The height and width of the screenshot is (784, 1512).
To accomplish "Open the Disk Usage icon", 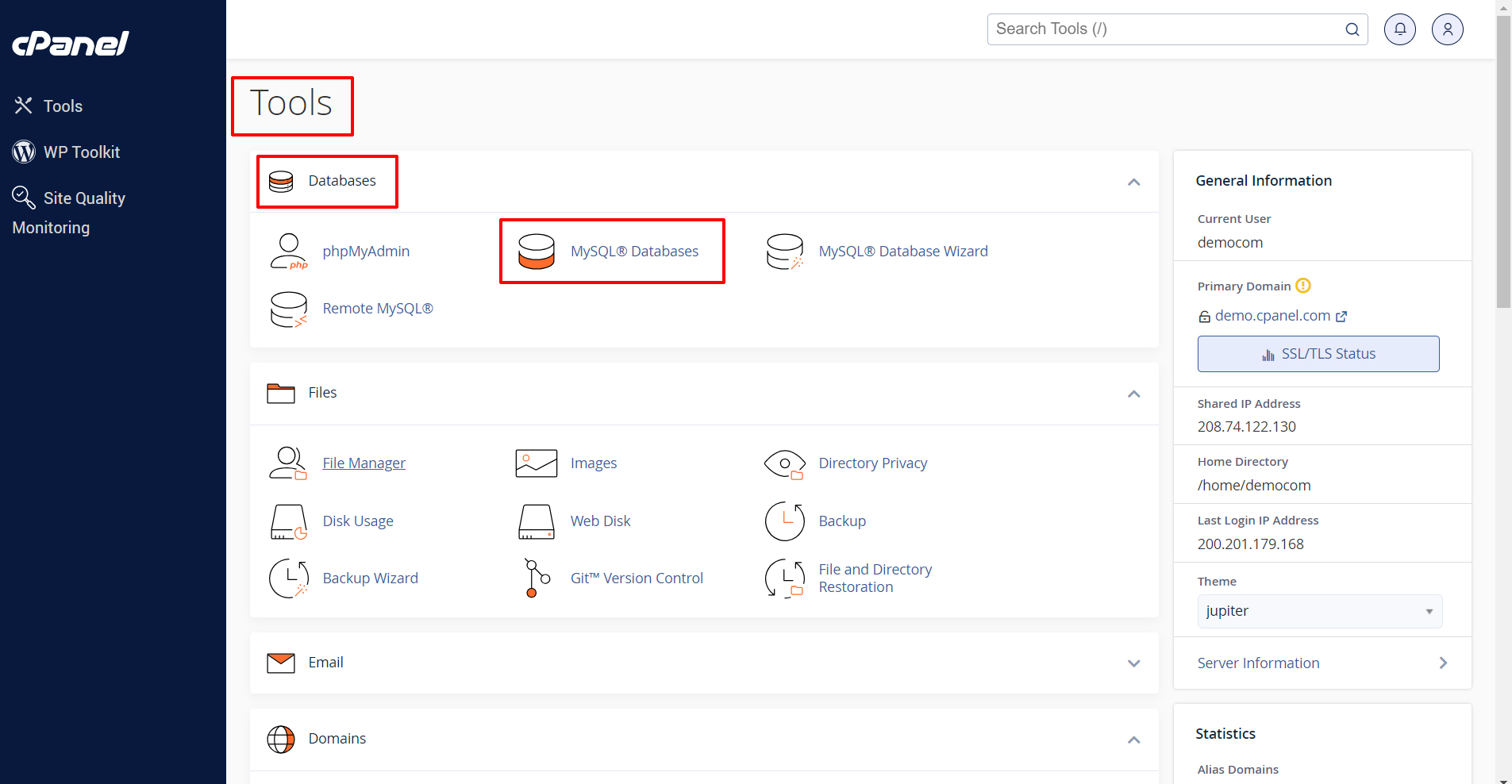I will coord(288,521).
